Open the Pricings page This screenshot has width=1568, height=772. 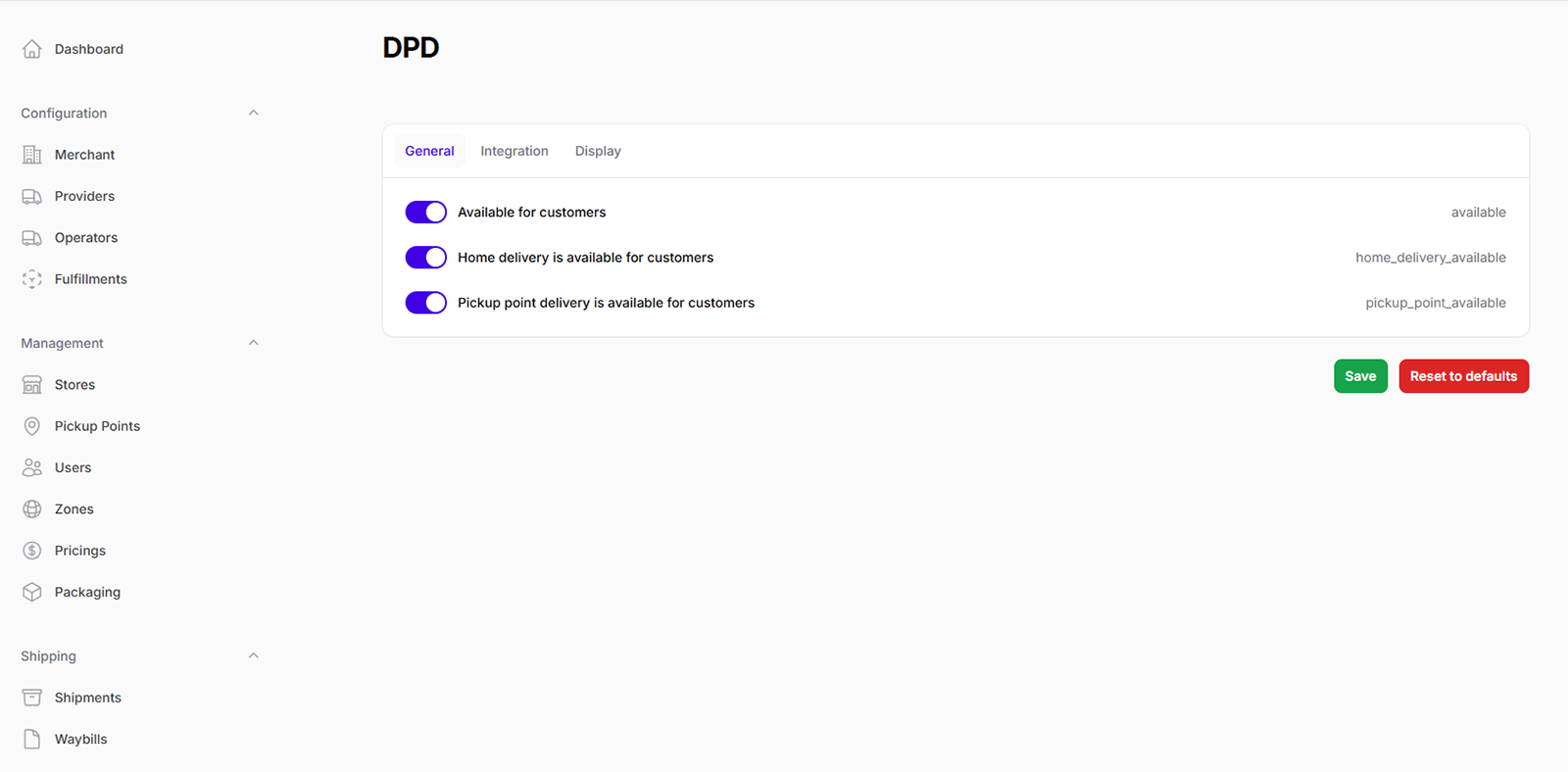(x=80, y=551)
